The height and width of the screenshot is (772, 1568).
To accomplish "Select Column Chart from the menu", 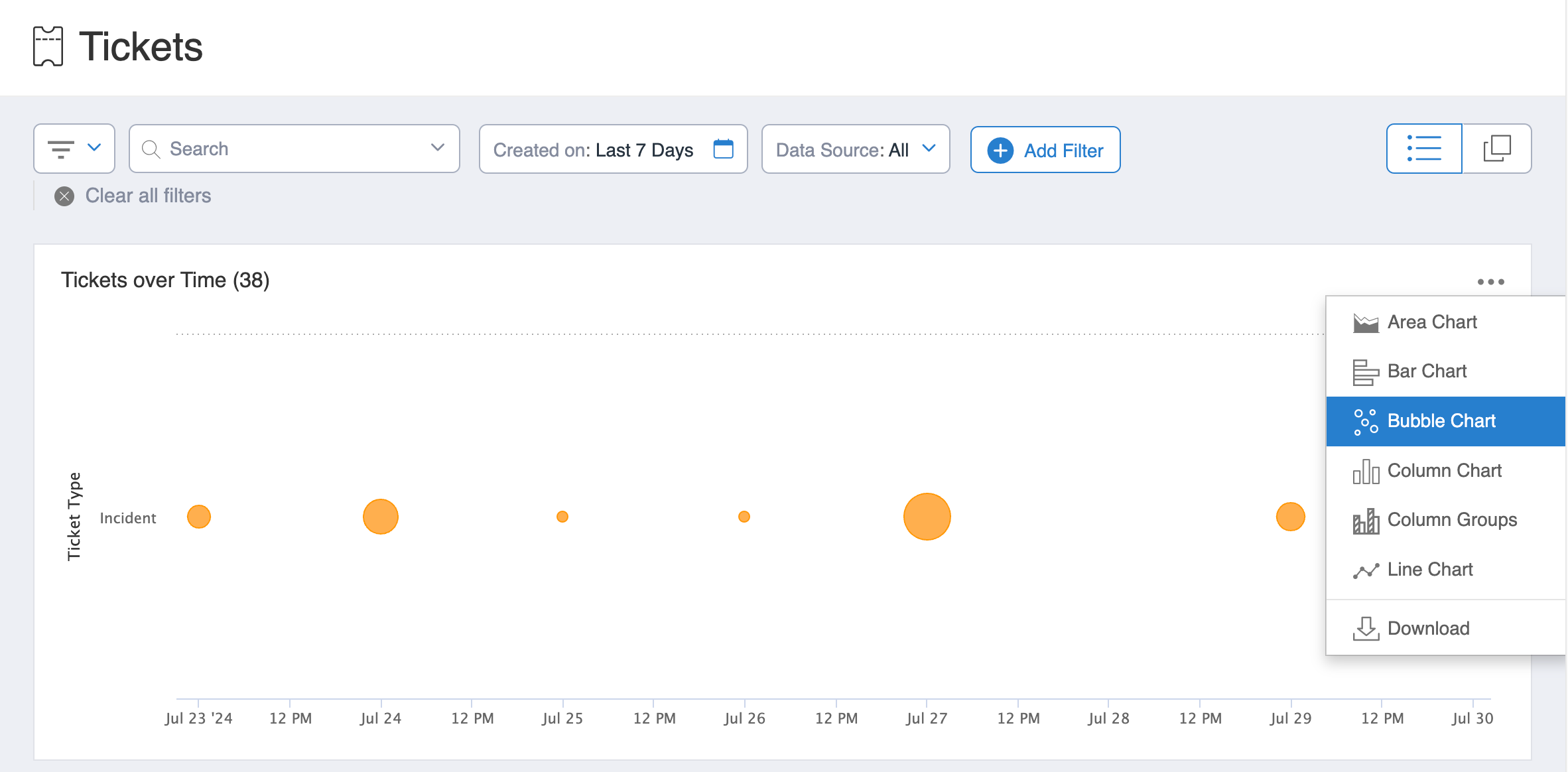I will 1444,471.
